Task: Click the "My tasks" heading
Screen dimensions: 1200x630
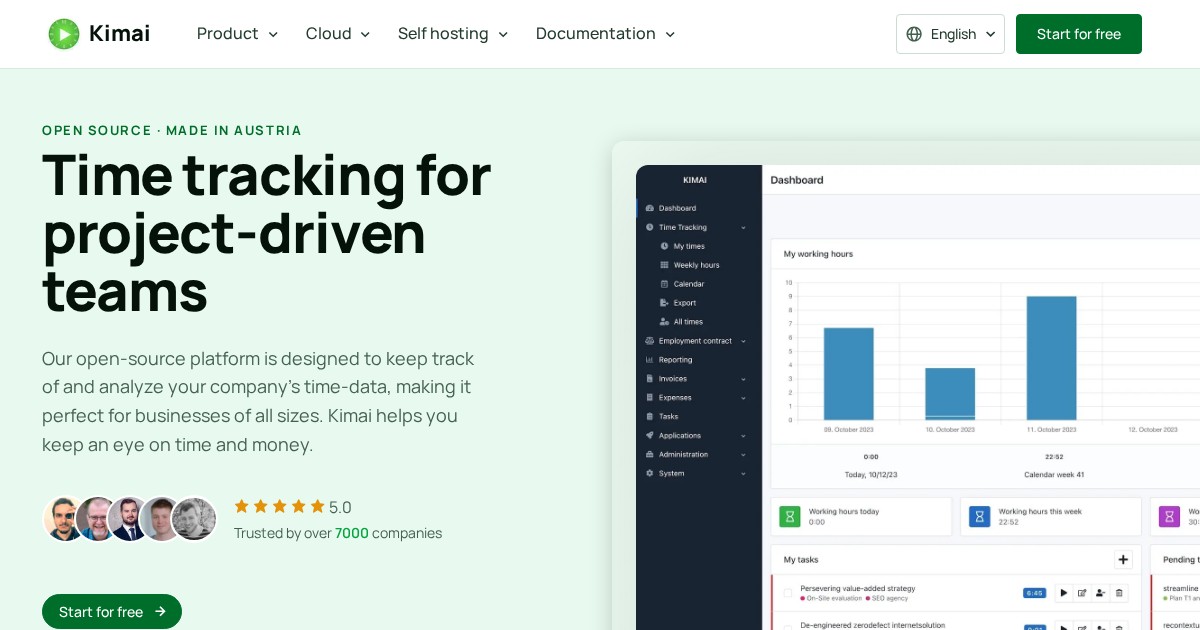Action: click(x=801, y=560)
